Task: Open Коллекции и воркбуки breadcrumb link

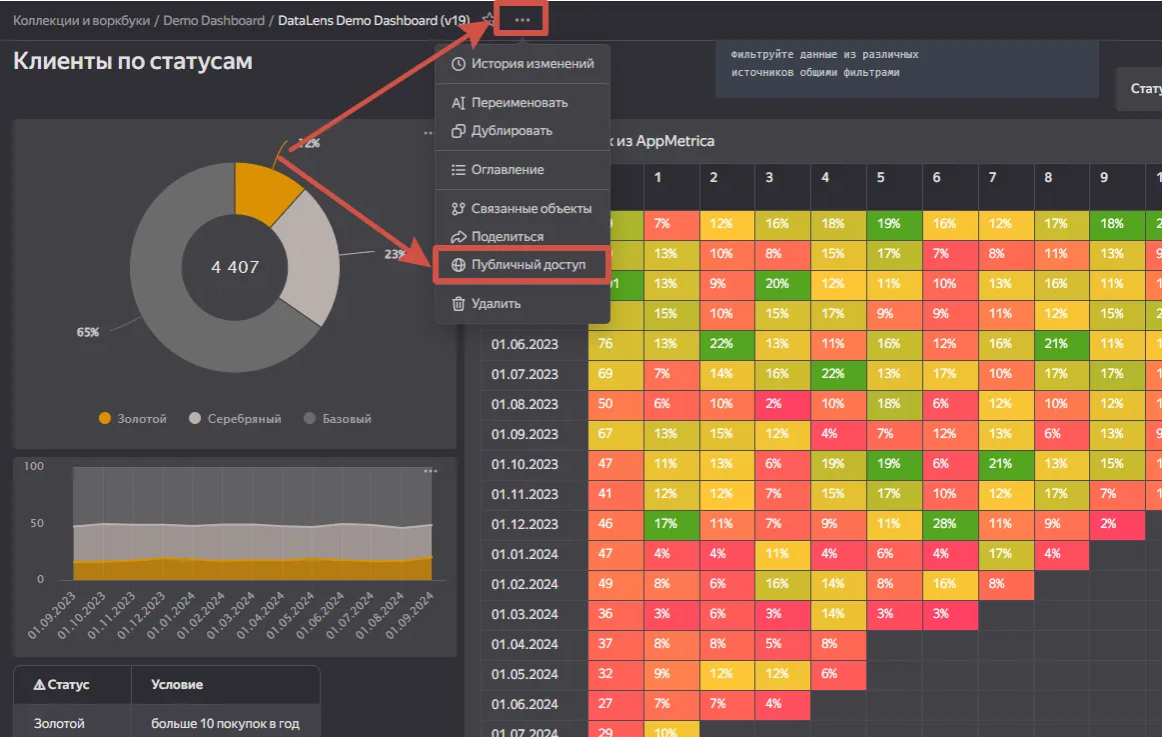Action: click(82, 21)
